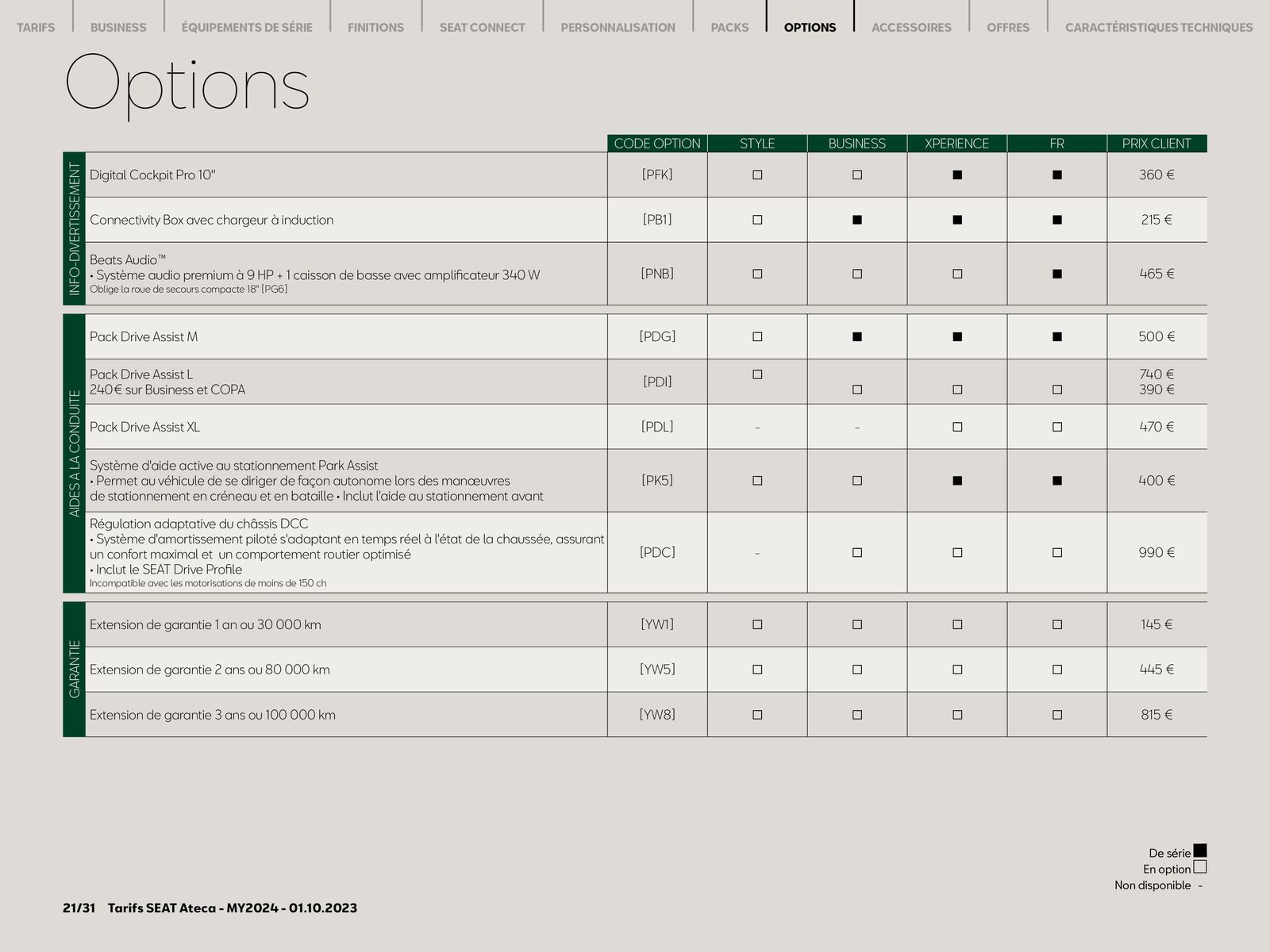This screenshot has width=1270, height=952.
Task: Click Park Assist Xperience filled square
Action: (957, 480)
